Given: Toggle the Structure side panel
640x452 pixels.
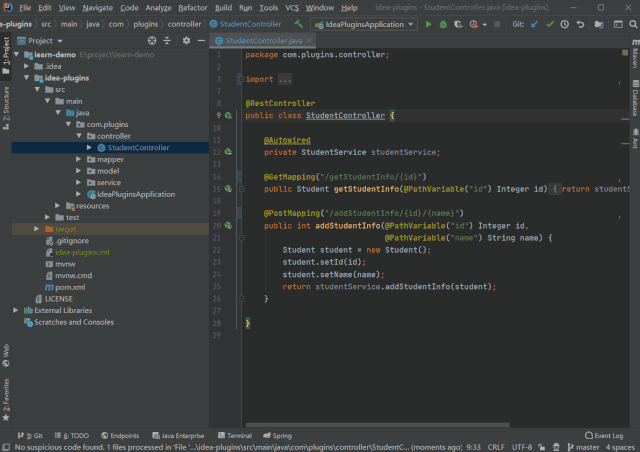Looking at the screenshot, I should pyautogui.click(x=5, y=103).
